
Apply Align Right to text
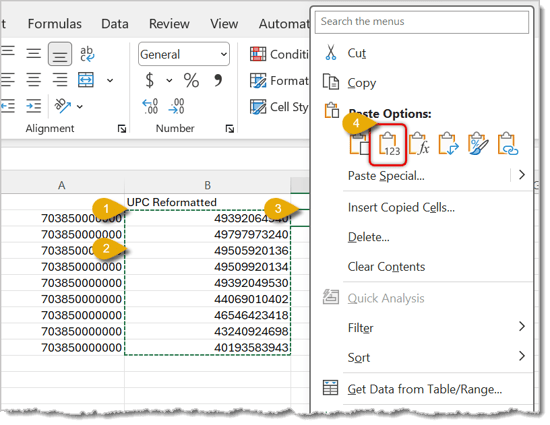point(60,80)
